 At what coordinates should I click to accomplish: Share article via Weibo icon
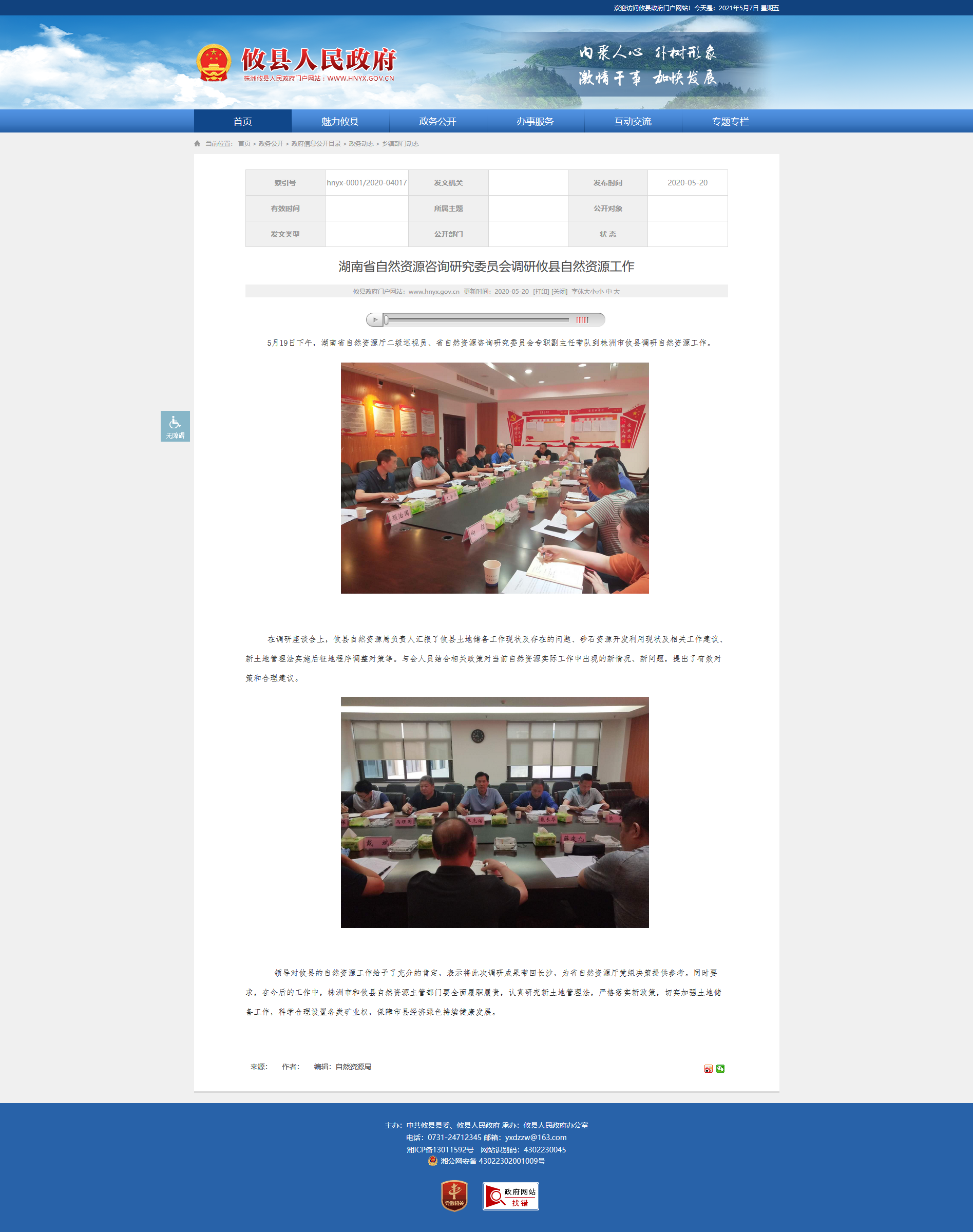pos(708,1069)
